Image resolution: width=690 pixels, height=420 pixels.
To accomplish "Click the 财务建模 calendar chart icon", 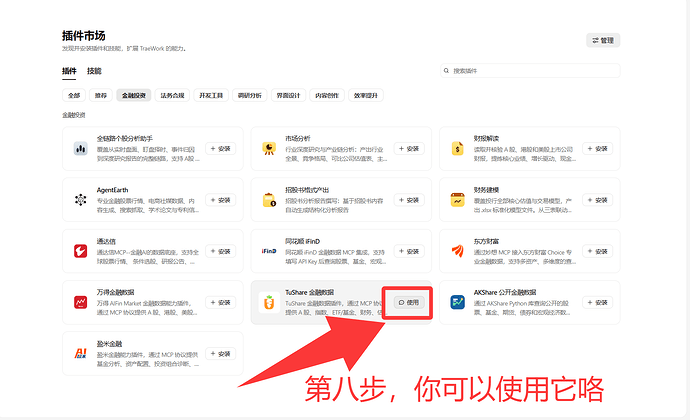I will tap(458, 200).
